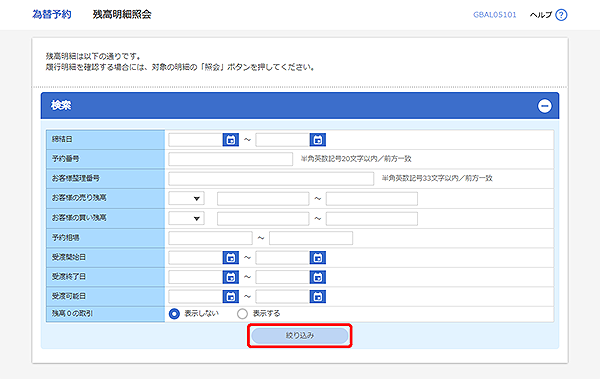Screen dimensions: 600x379
Task: Click the help question mark icon
Action: (x=561, y=15)
